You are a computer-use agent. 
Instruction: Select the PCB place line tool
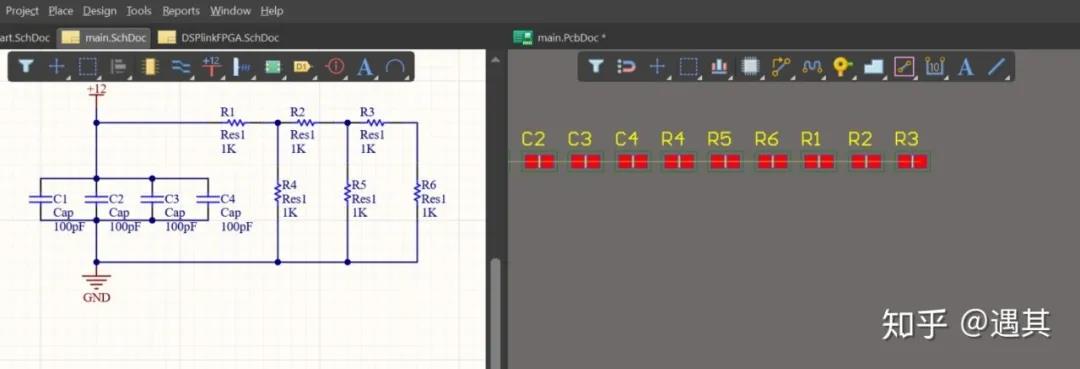(x=997, y=66)
